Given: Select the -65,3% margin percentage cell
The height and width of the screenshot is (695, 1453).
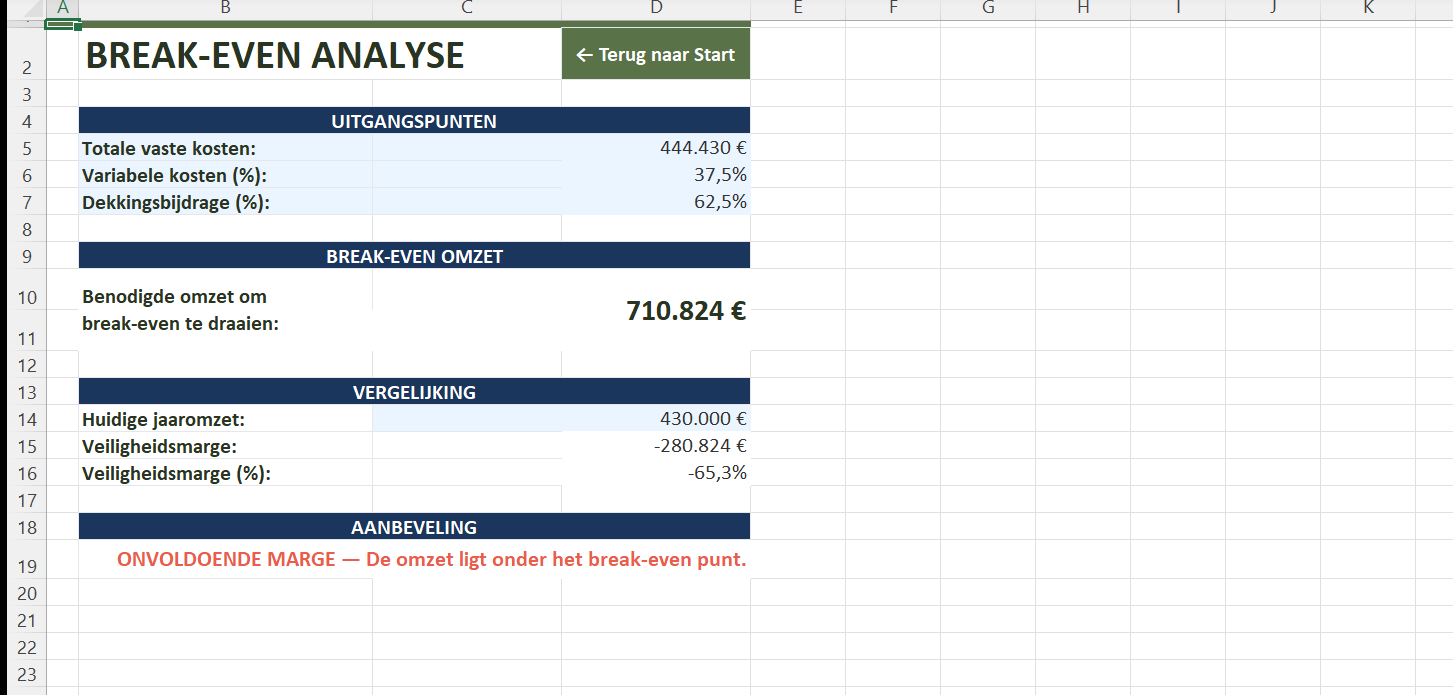Looking at the screenshot, I should 655,473.
